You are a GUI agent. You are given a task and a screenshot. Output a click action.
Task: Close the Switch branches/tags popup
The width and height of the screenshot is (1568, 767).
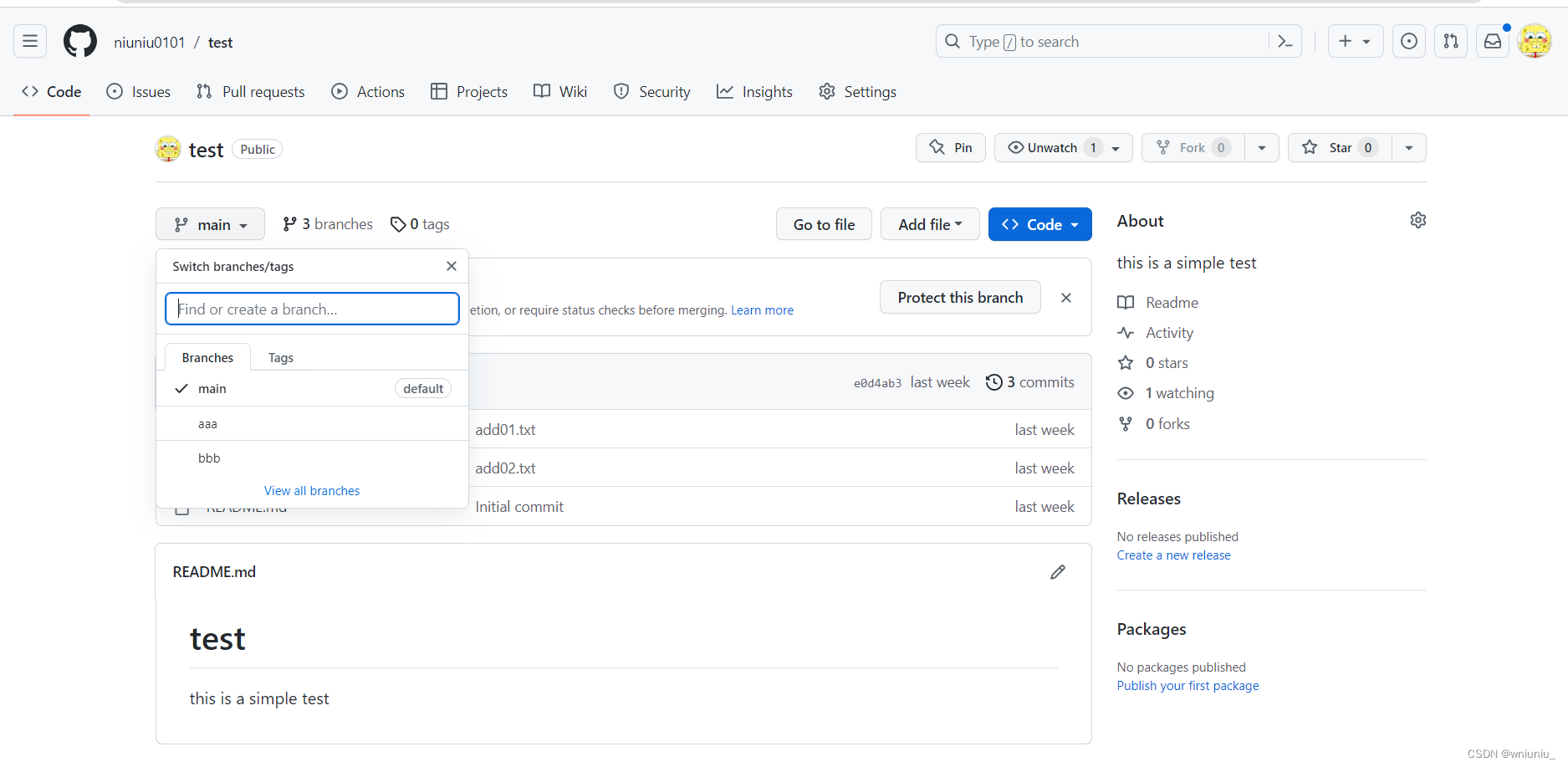(452, 266)
